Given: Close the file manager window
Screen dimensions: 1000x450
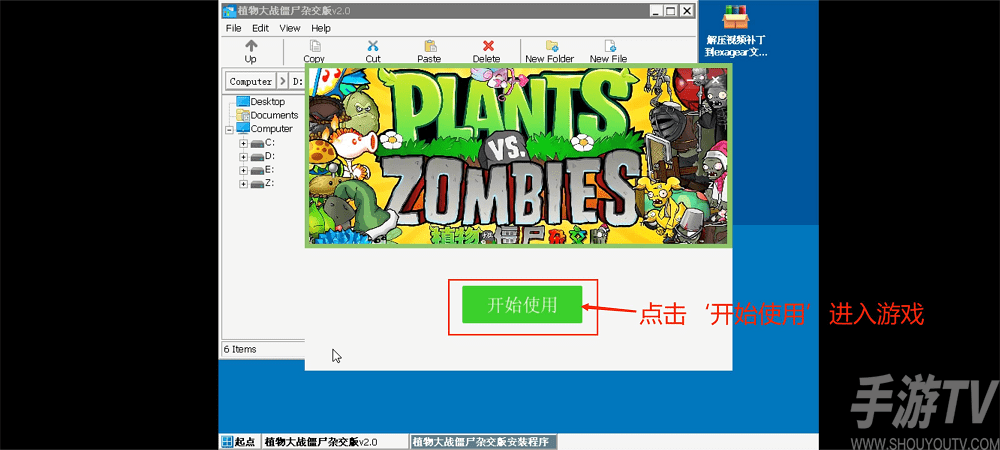Looking at the screenshot, I should [686, 11].
